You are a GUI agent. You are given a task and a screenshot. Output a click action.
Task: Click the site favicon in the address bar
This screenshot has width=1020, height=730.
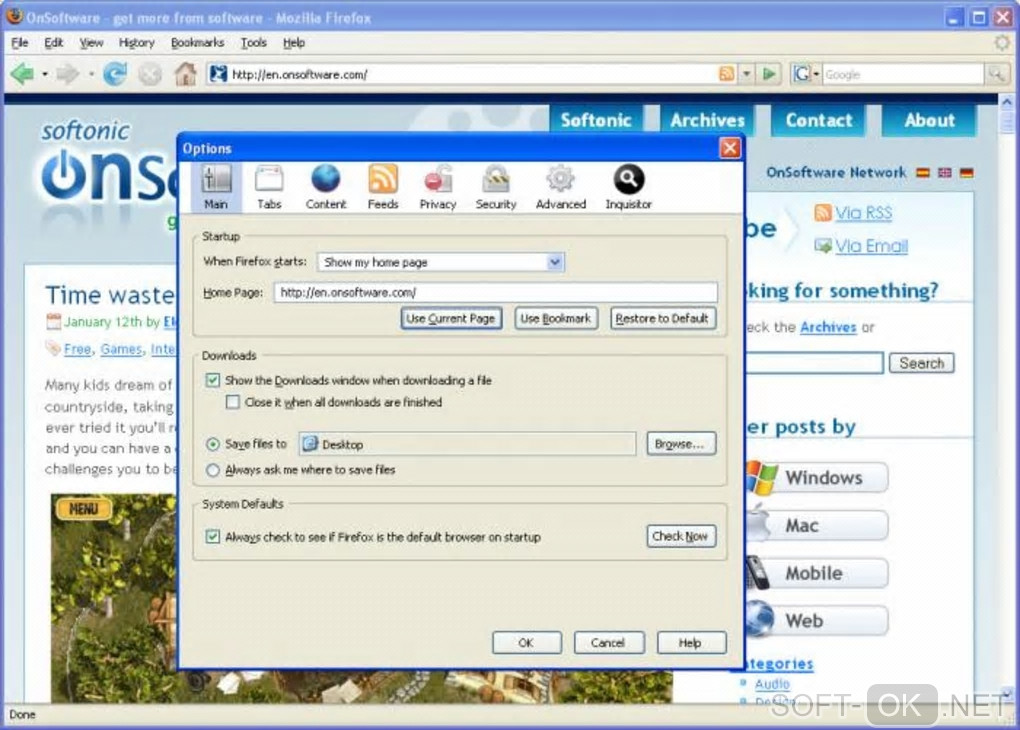point(219,74)
